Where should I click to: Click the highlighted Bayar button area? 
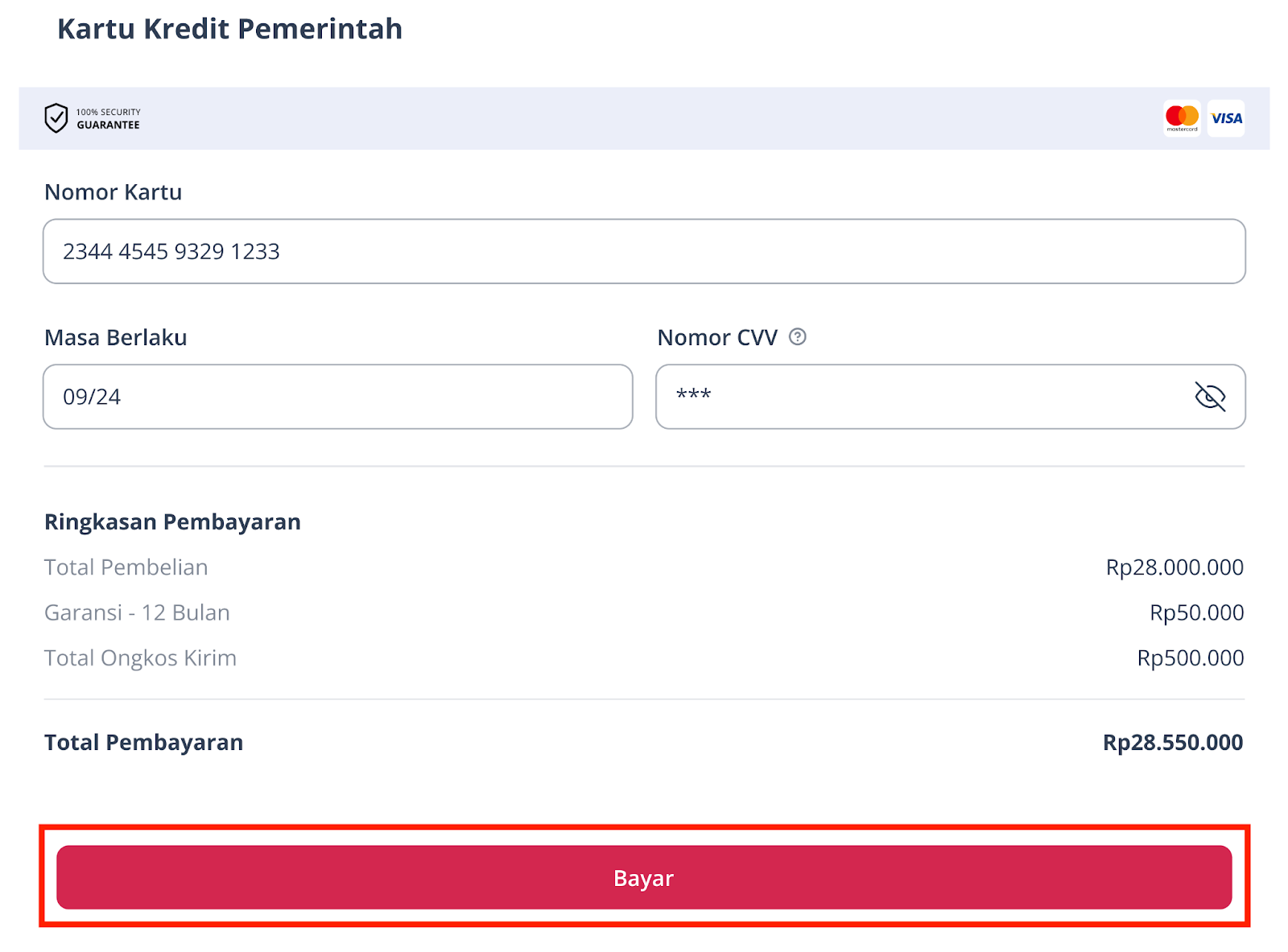point(644,878)
